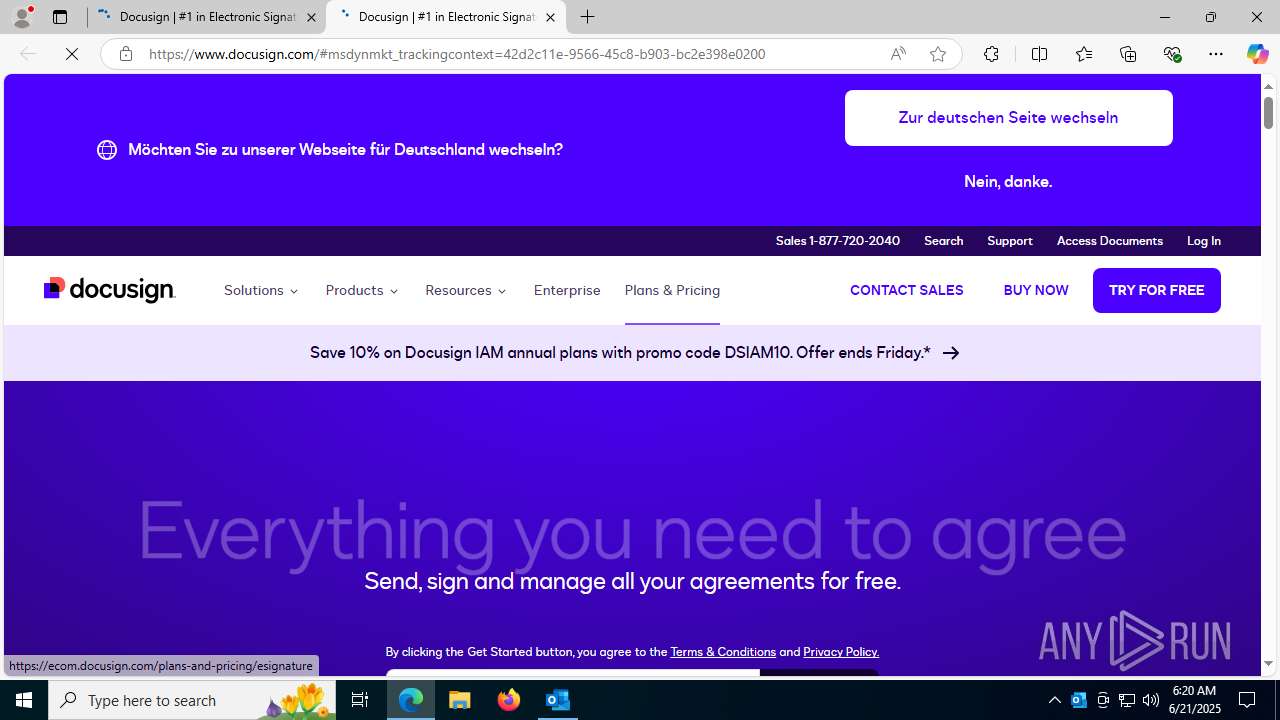
Task: Open Outlook from taskbar
Action: click(558, 700)
